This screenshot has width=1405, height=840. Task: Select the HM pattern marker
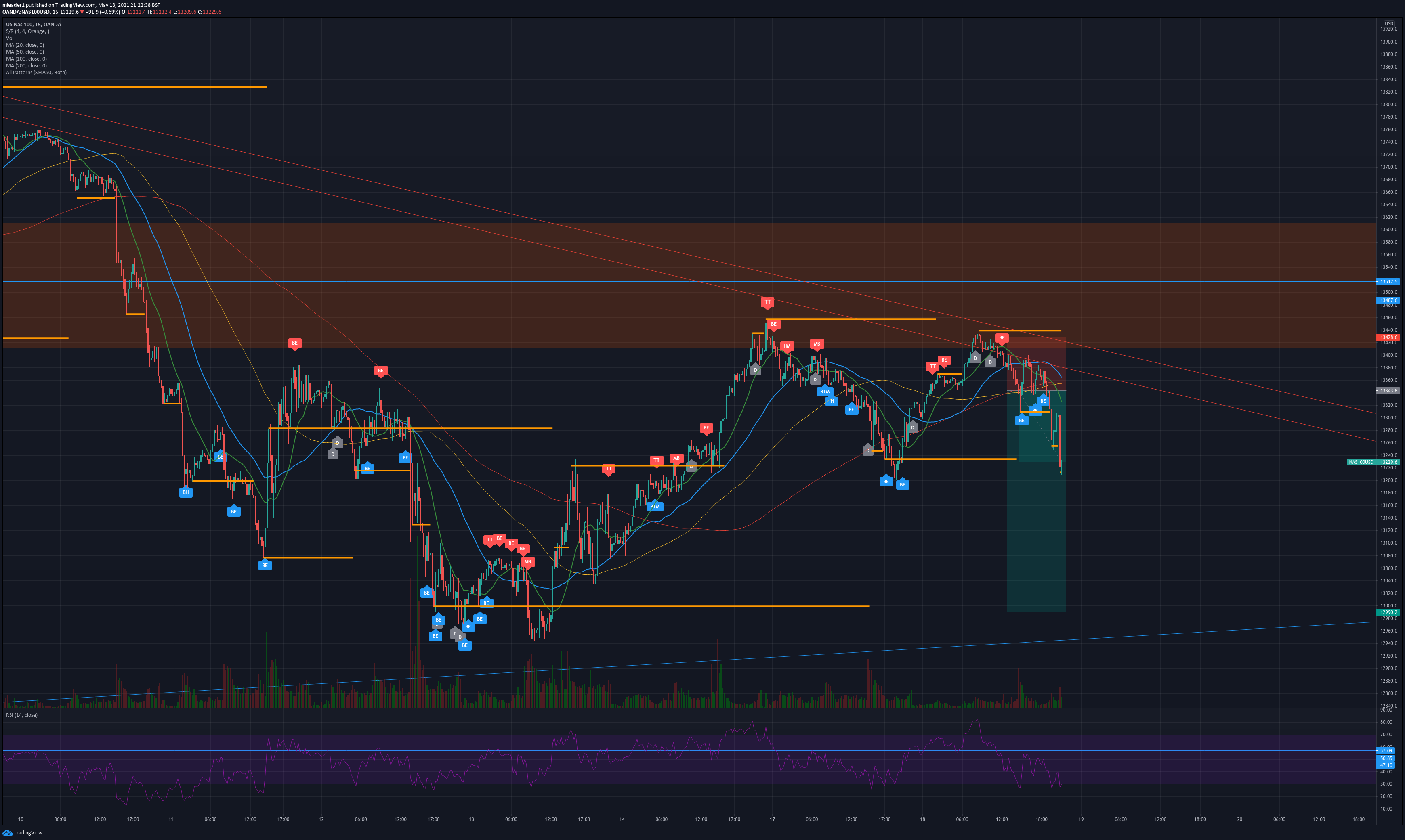coord(787,346)
